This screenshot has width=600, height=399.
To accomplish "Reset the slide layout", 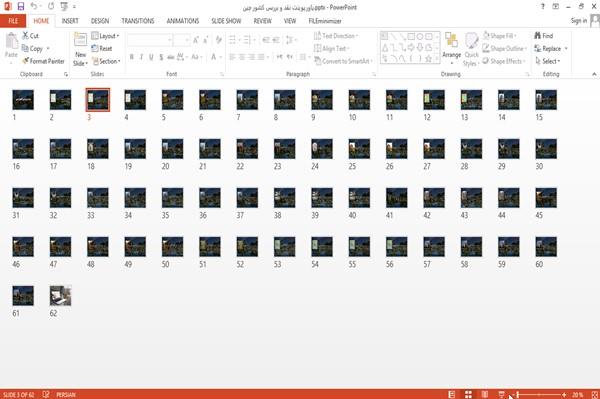I will tap(102, 49).
